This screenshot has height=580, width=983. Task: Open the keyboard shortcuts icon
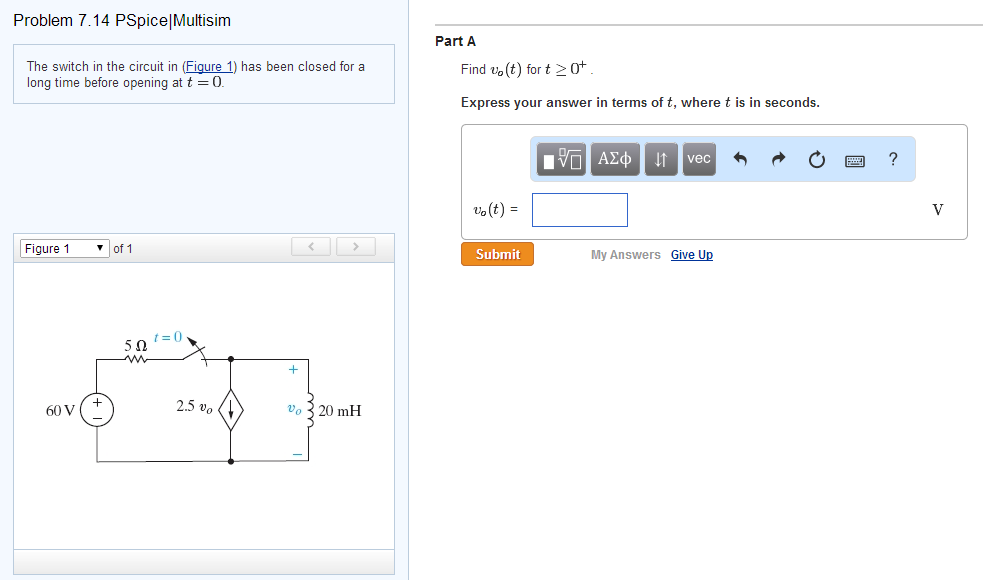click(x=854, y=158)
